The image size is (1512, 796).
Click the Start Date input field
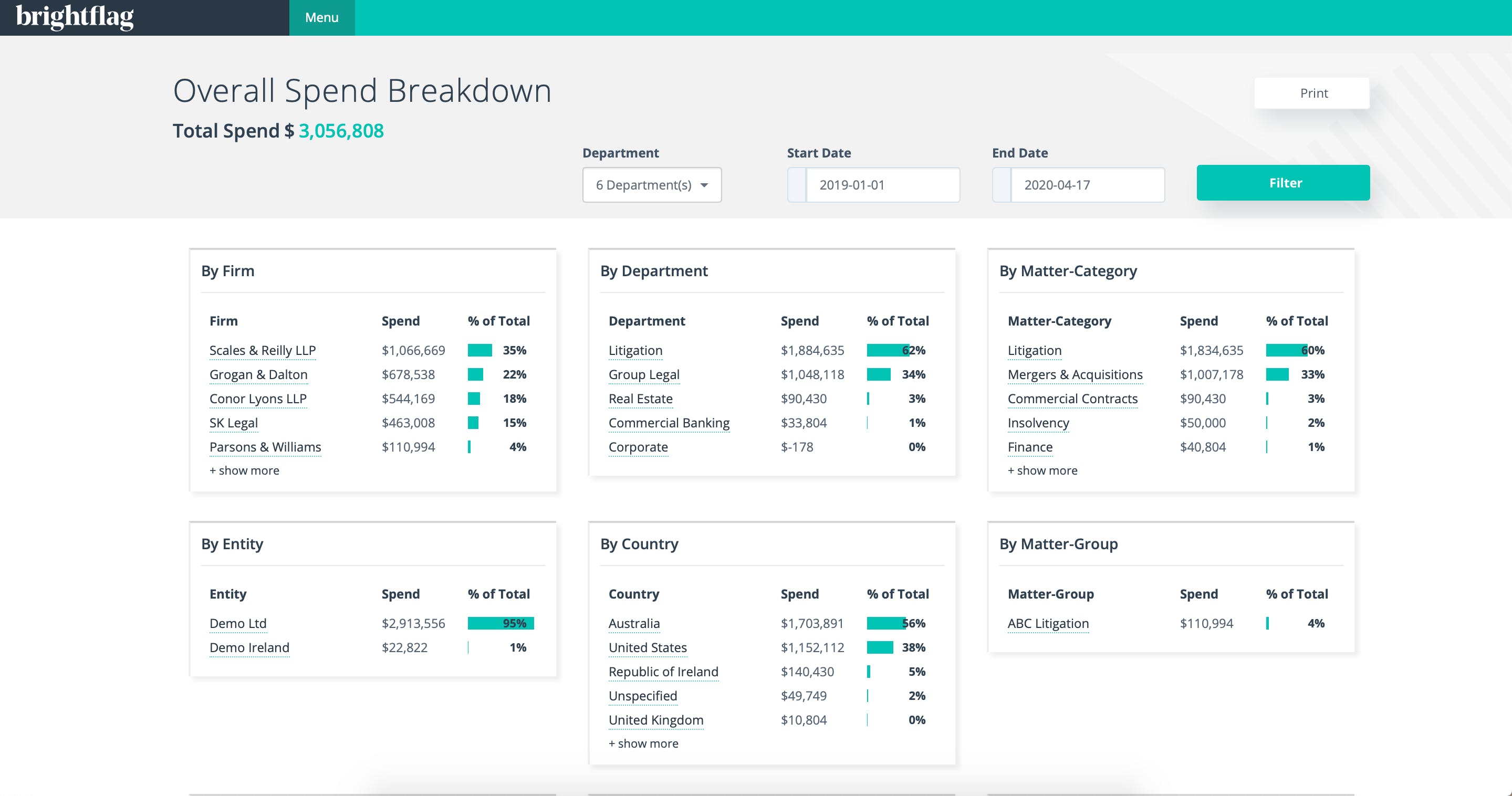882,185
